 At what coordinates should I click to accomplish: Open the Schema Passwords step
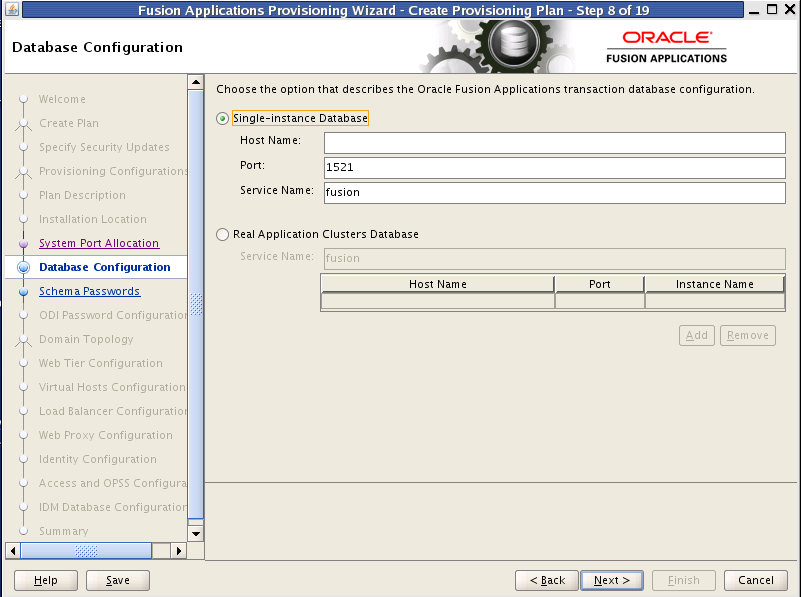[x=89, y=291]
